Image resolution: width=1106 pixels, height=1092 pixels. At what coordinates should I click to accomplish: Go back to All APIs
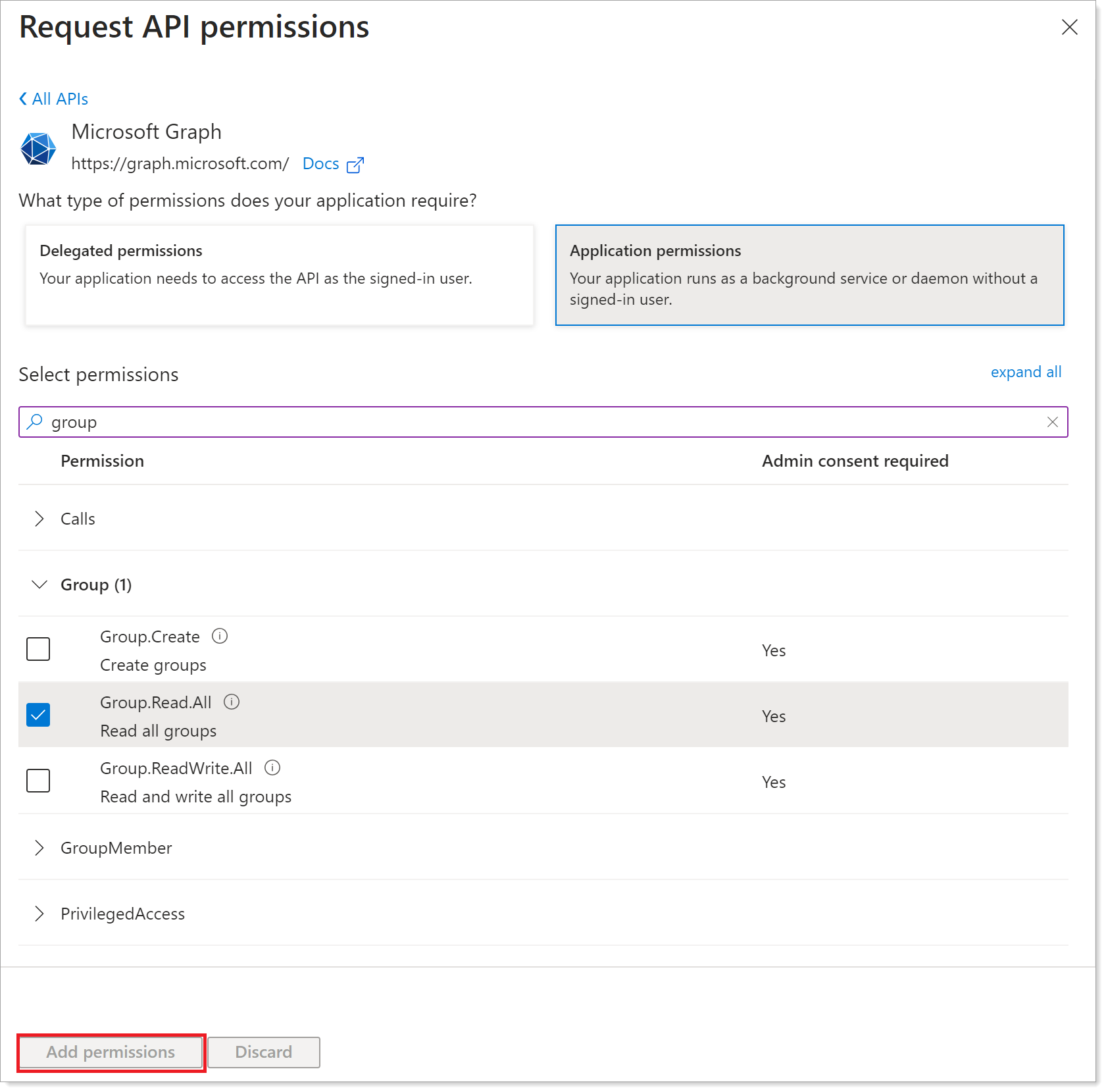point(54,99)
